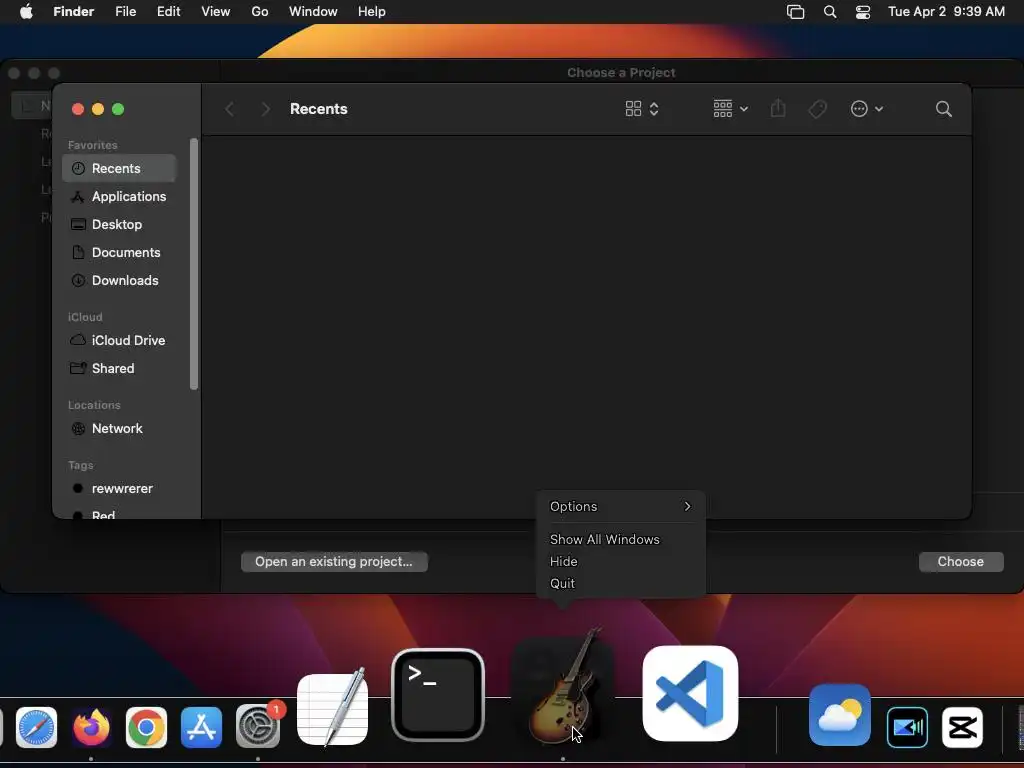Image resolution: width=1024 pixels, height=768 pixels.
Task: Launch Google Chrome from the Dock
Action: (146, 727)
